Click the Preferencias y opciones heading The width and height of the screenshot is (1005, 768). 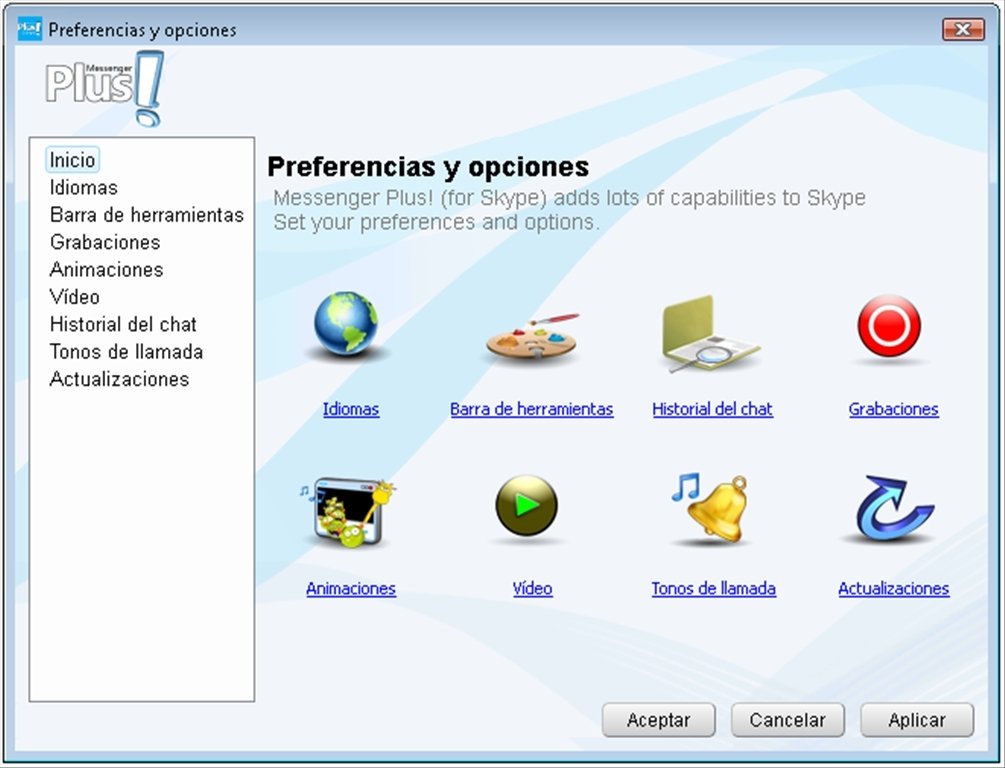[x=428, y=167]
